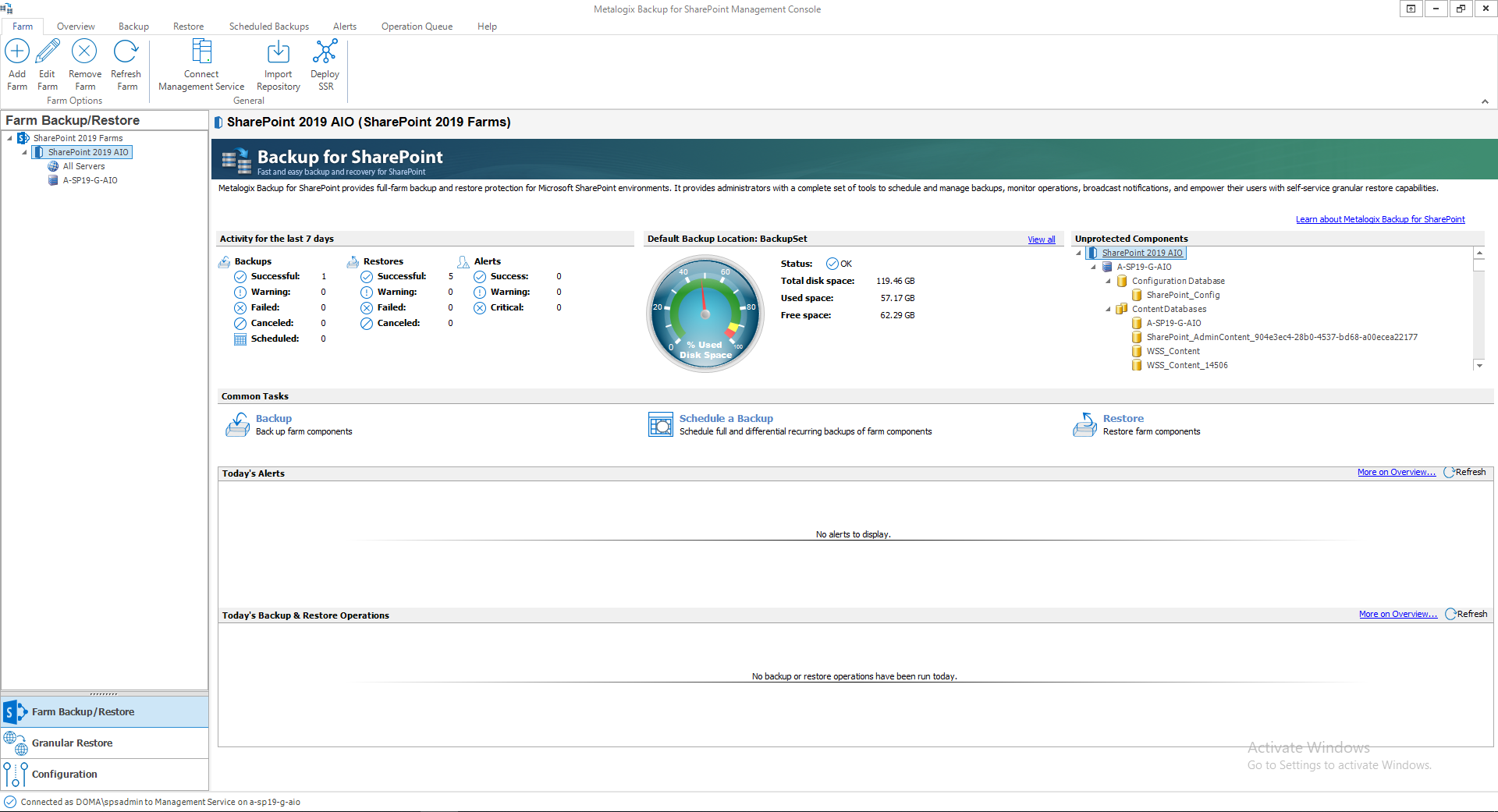
Task: Collapse the ribbon with the chevron
Action: pyautogui.click(x=1485, y=101)
